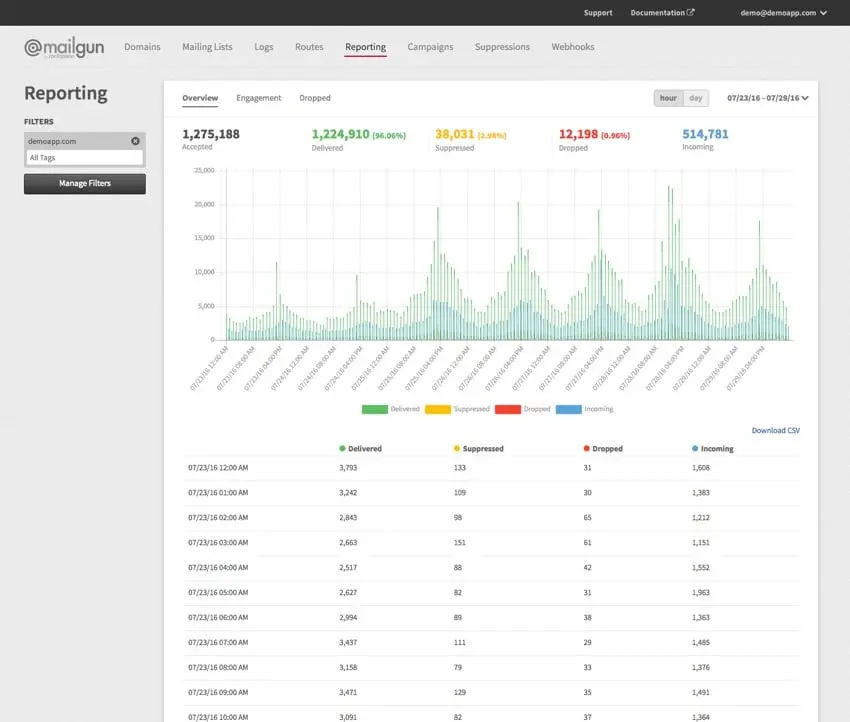Switch to the Engagement tab
850x722 pixels.
pos(259,98)
